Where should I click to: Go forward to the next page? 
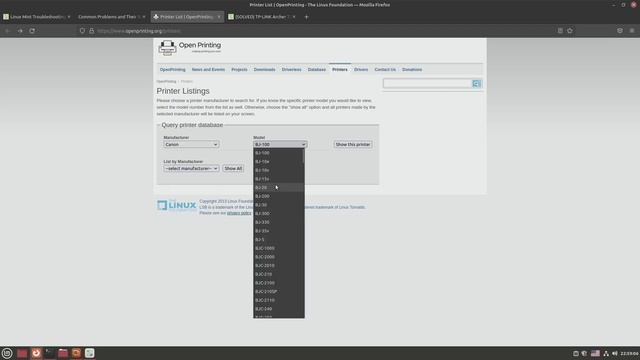(20, 31)
